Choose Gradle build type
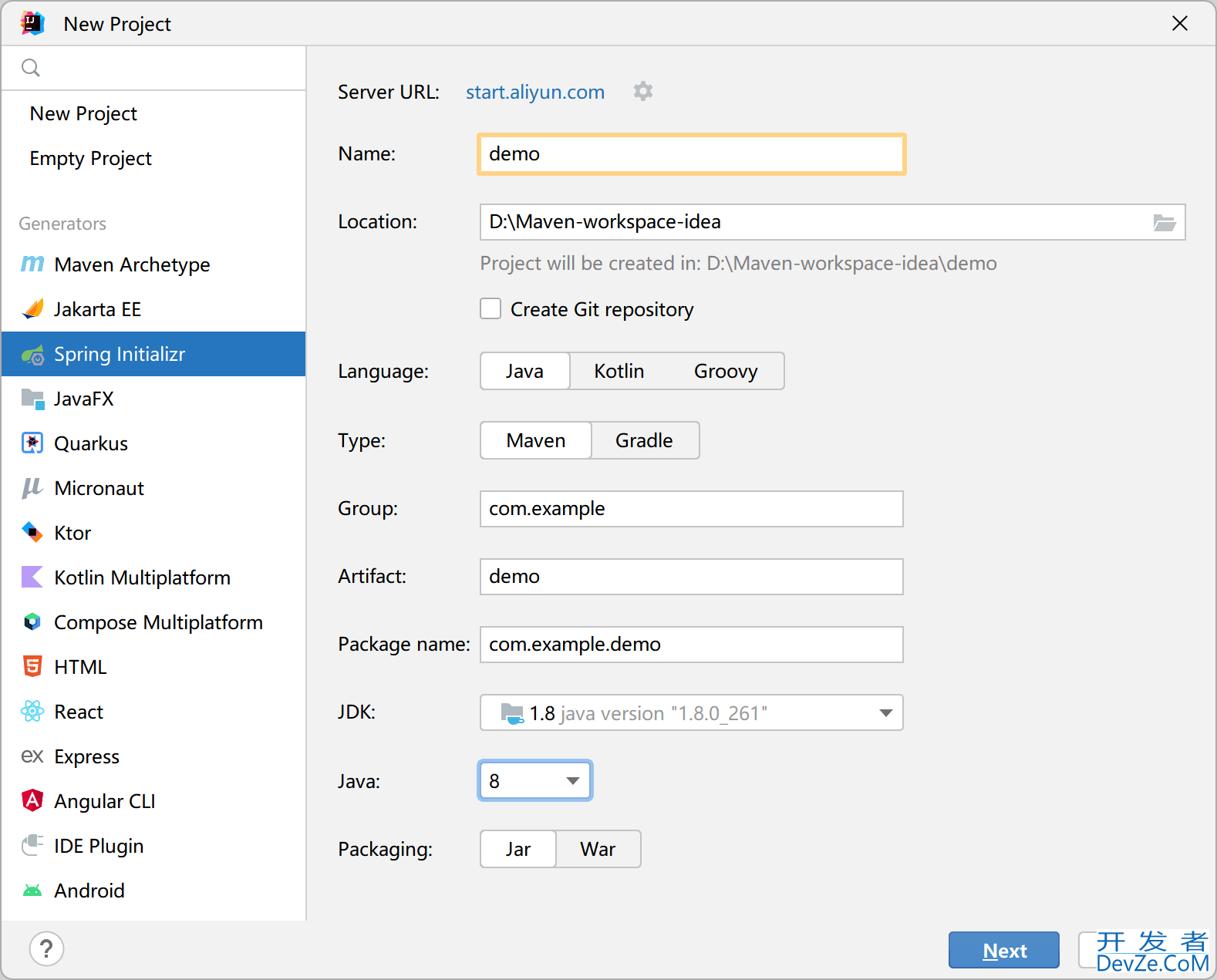Image resolution: width=1217 pixels, height=980 pixels. (644, 440)
